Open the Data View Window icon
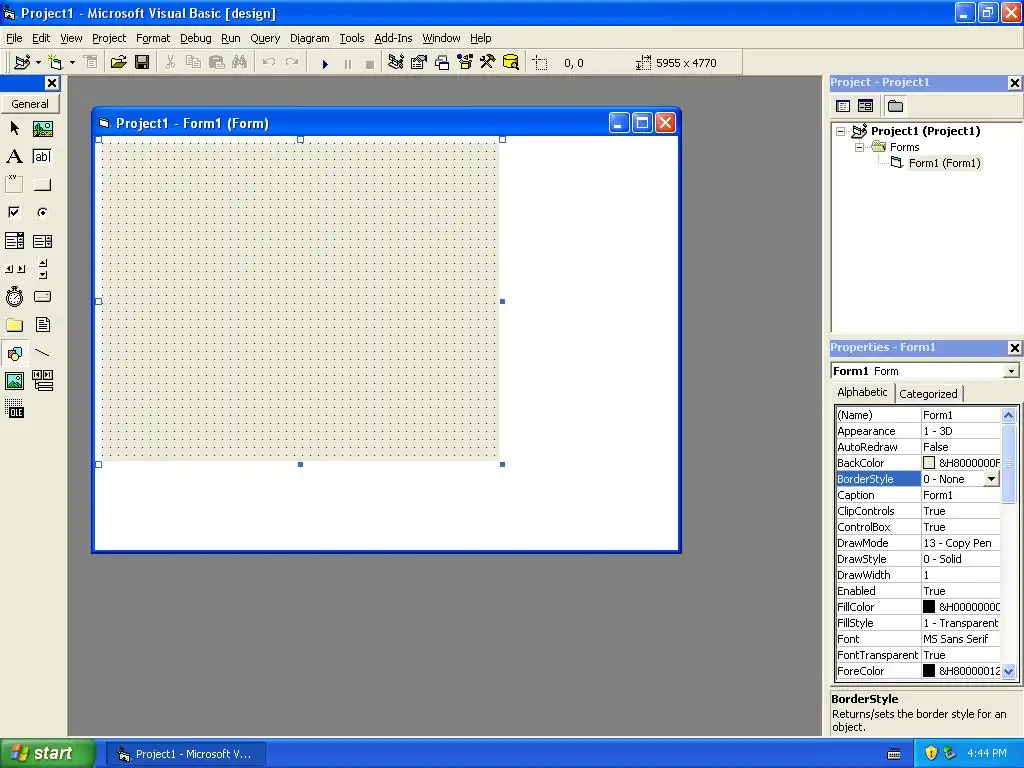 coord(511,63)
